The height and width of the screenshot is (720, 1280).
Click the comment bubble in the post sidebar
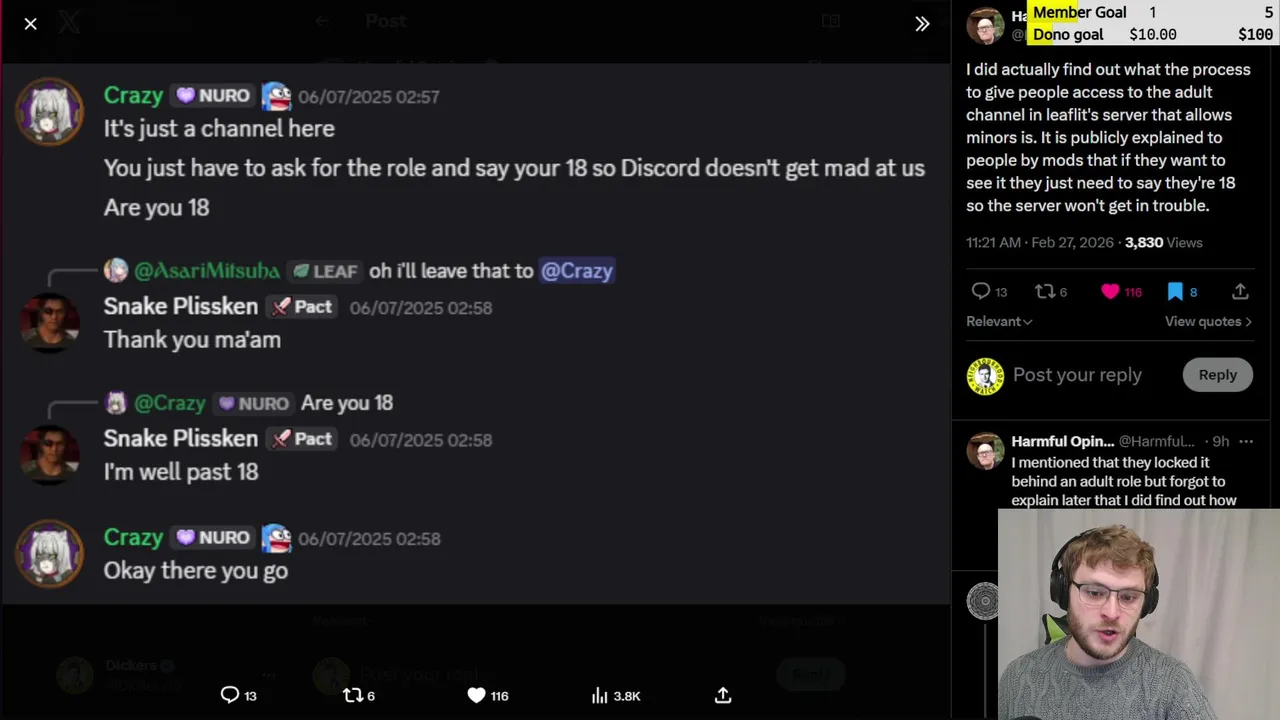(981, 291)
